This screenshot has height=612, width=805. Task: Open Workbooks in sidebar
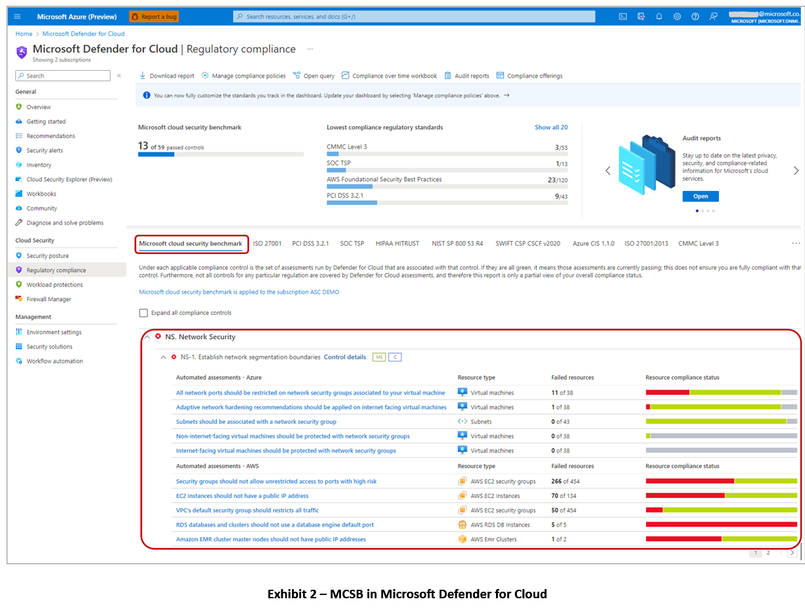click(x=41, y=194)
